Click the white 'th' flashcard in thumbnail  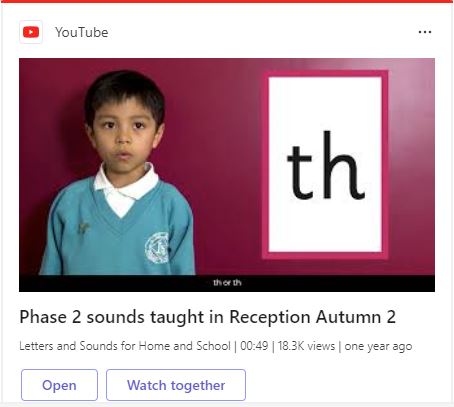(325, 164)
